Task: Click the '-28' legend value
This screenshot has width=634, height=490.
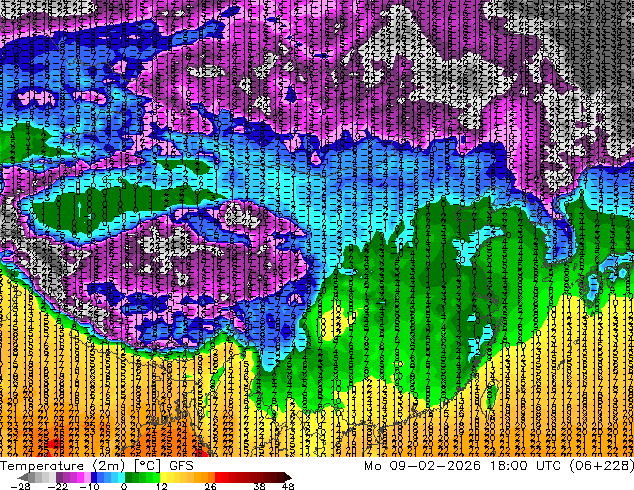Action: (21, 486)
